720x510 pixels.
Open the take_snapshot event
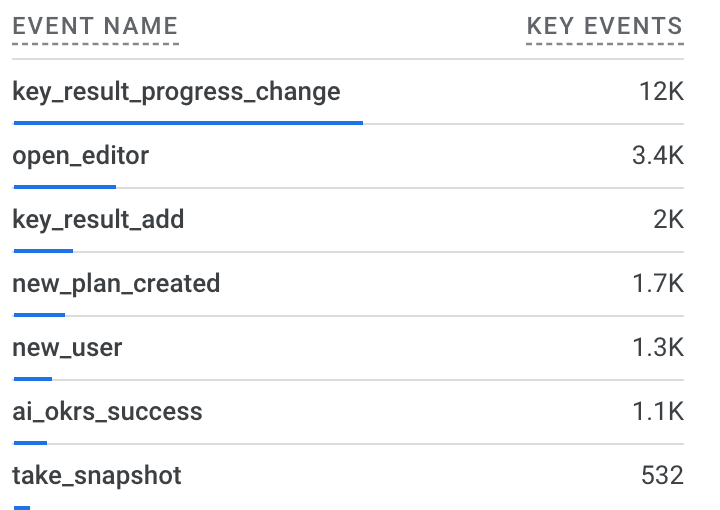(97, 476)
